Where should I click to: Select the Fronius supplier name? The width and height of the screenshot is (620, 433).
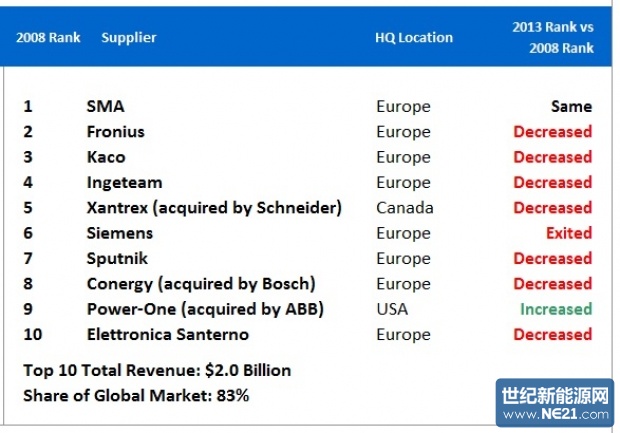point(115,132)
